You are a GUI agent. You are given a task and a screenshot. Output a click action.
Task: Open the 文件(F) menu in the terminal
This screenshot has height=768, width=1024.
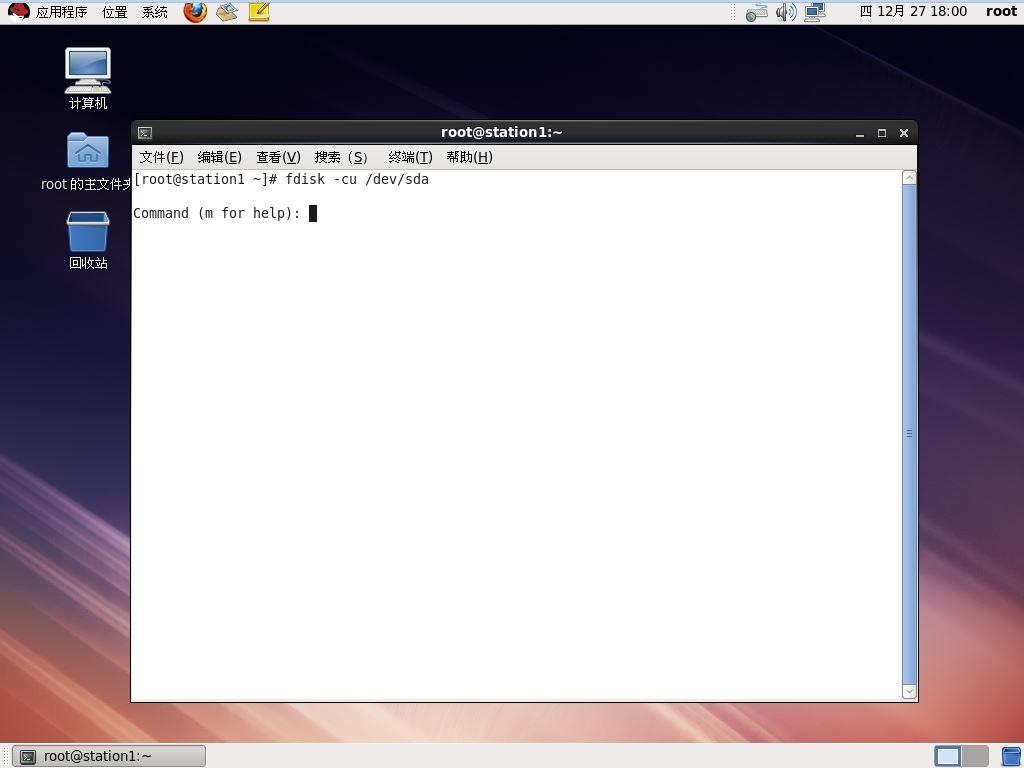click(161, 157)
